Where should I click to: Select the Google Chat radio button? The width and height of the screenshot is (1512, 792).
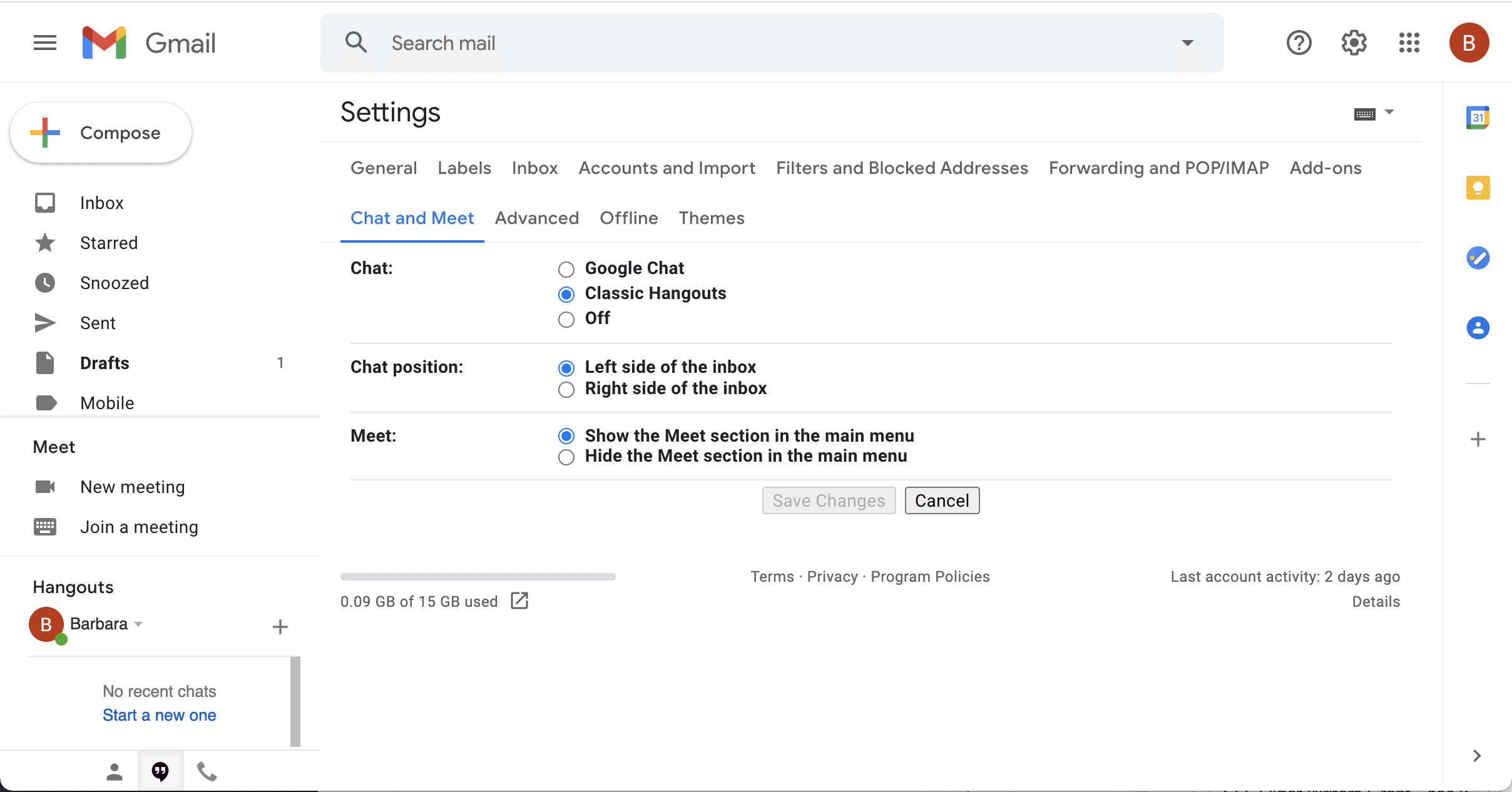[566, 270]
